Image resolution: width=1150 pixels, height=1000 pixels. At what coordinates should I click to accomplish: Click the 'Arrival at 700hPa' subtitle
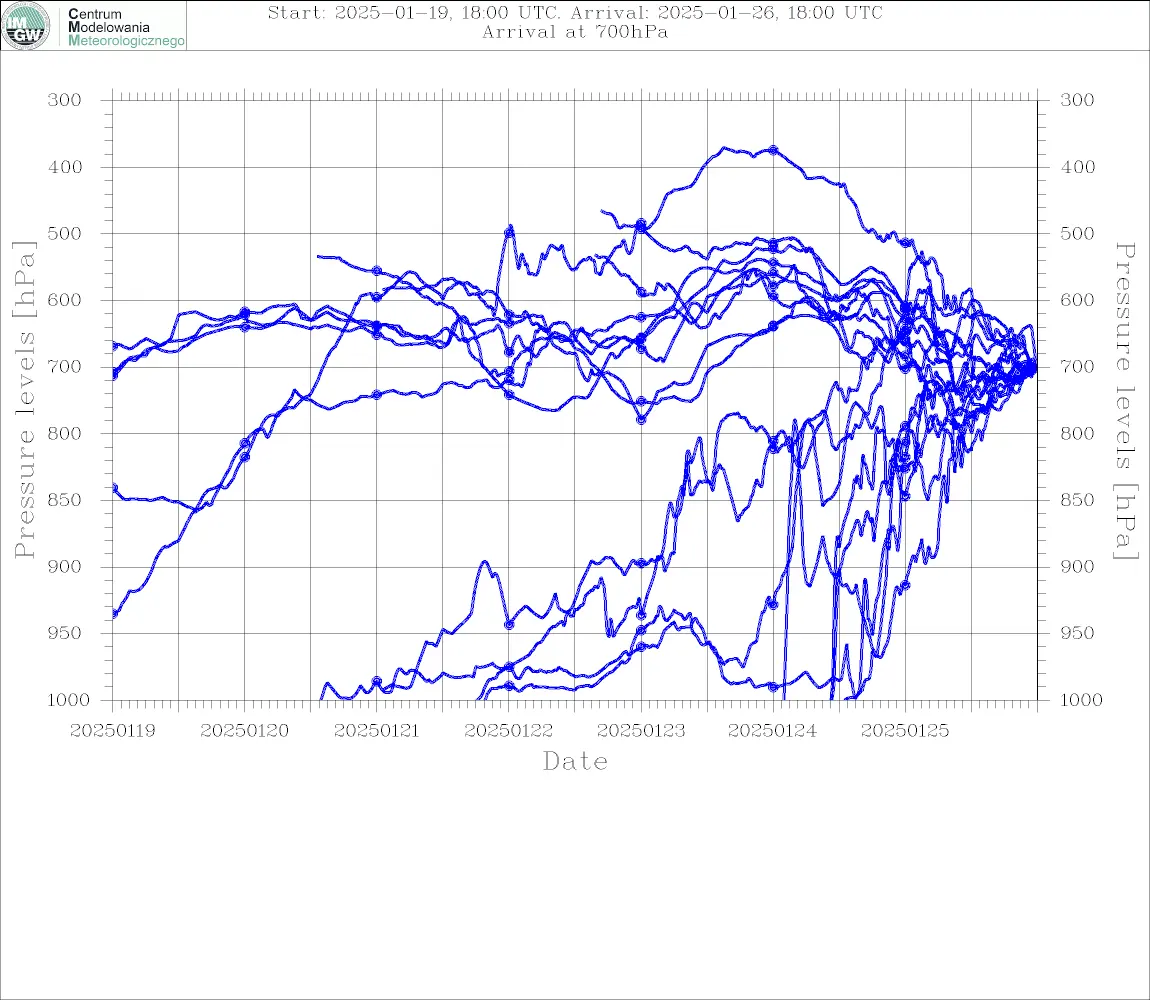click(x=575, y=32)
